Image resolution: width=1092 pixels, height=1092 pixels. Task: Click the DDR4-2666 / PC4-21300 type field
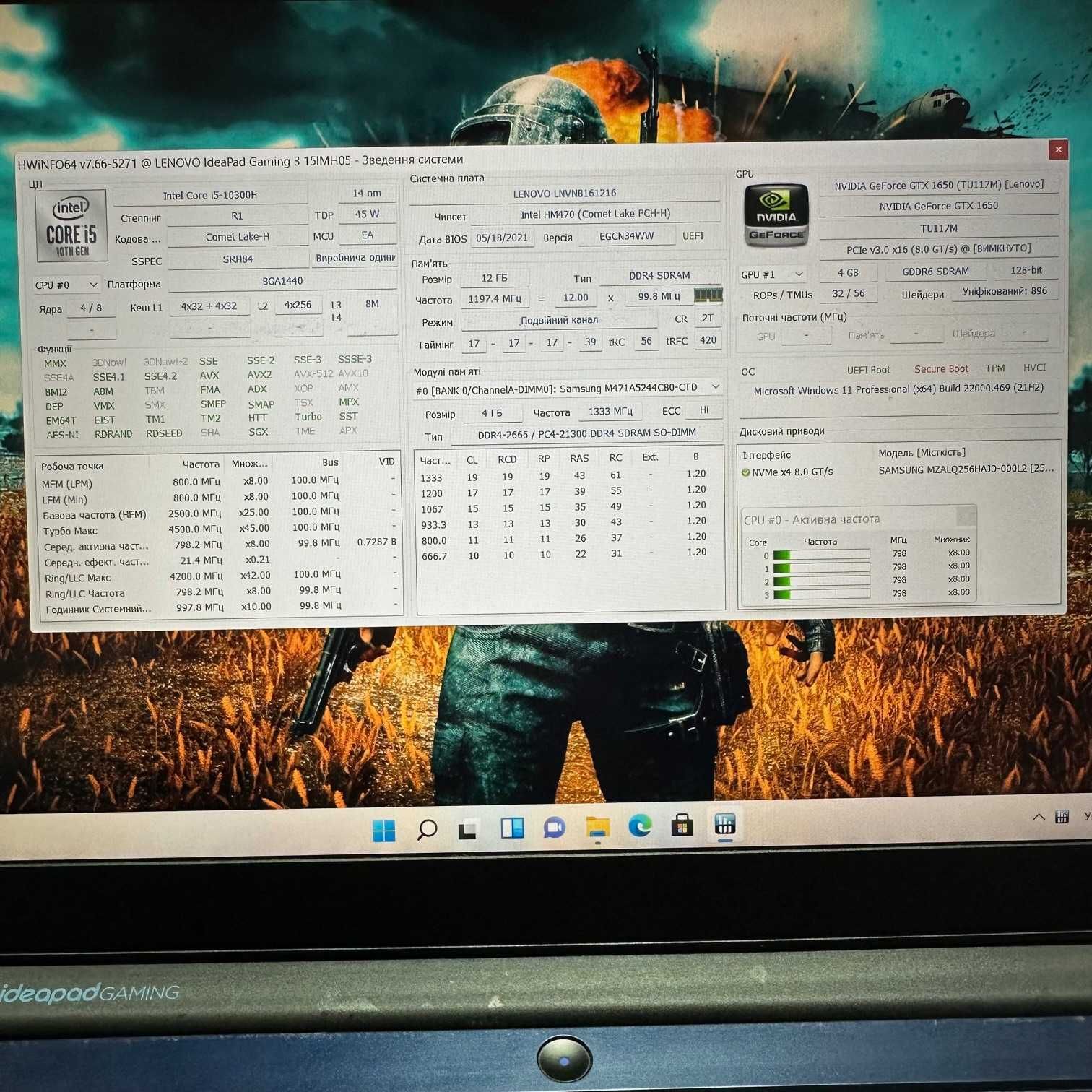click(586, 433)
